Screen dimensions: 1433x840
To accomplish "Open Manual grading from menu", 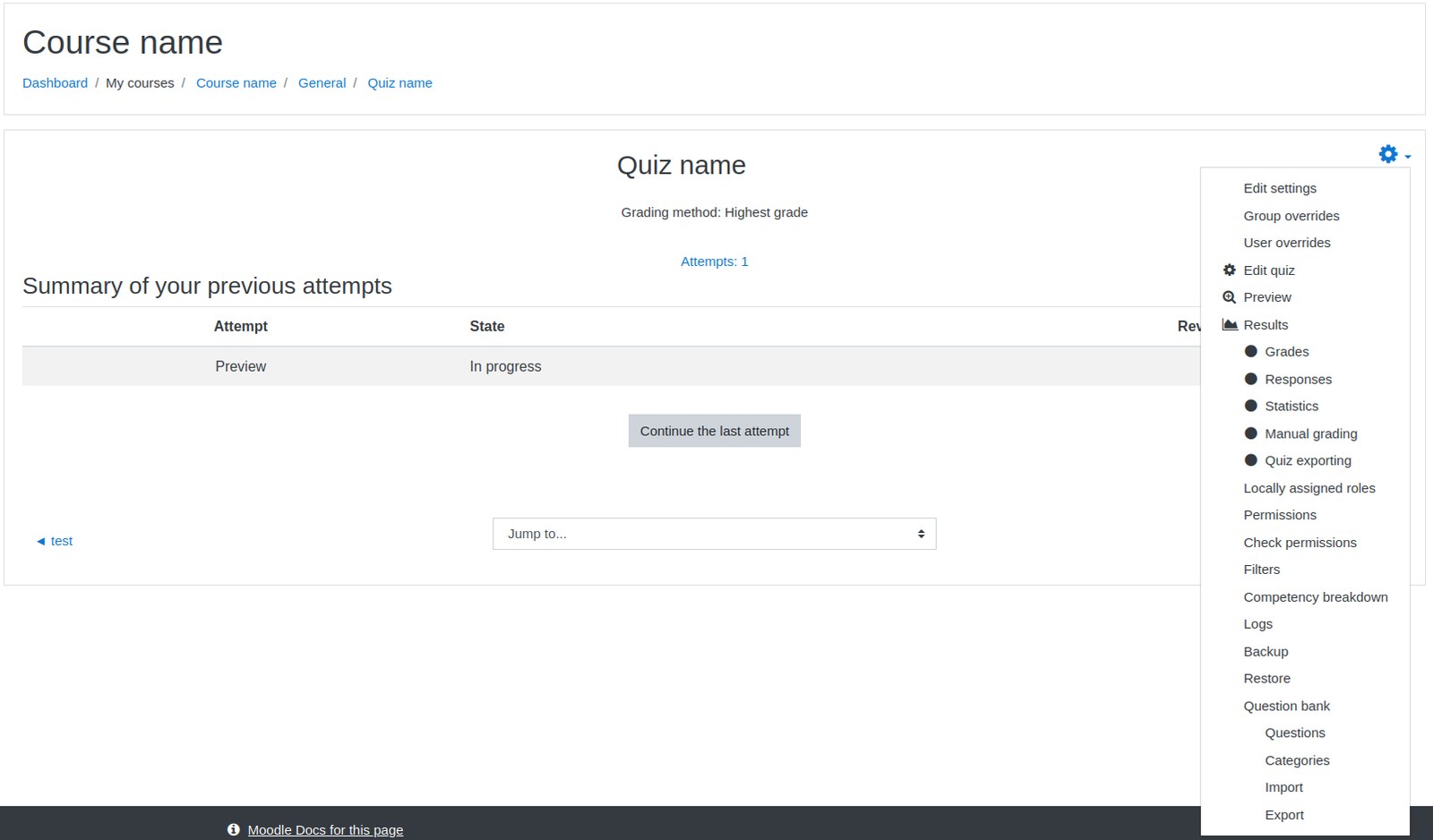I will point(1311,433).
